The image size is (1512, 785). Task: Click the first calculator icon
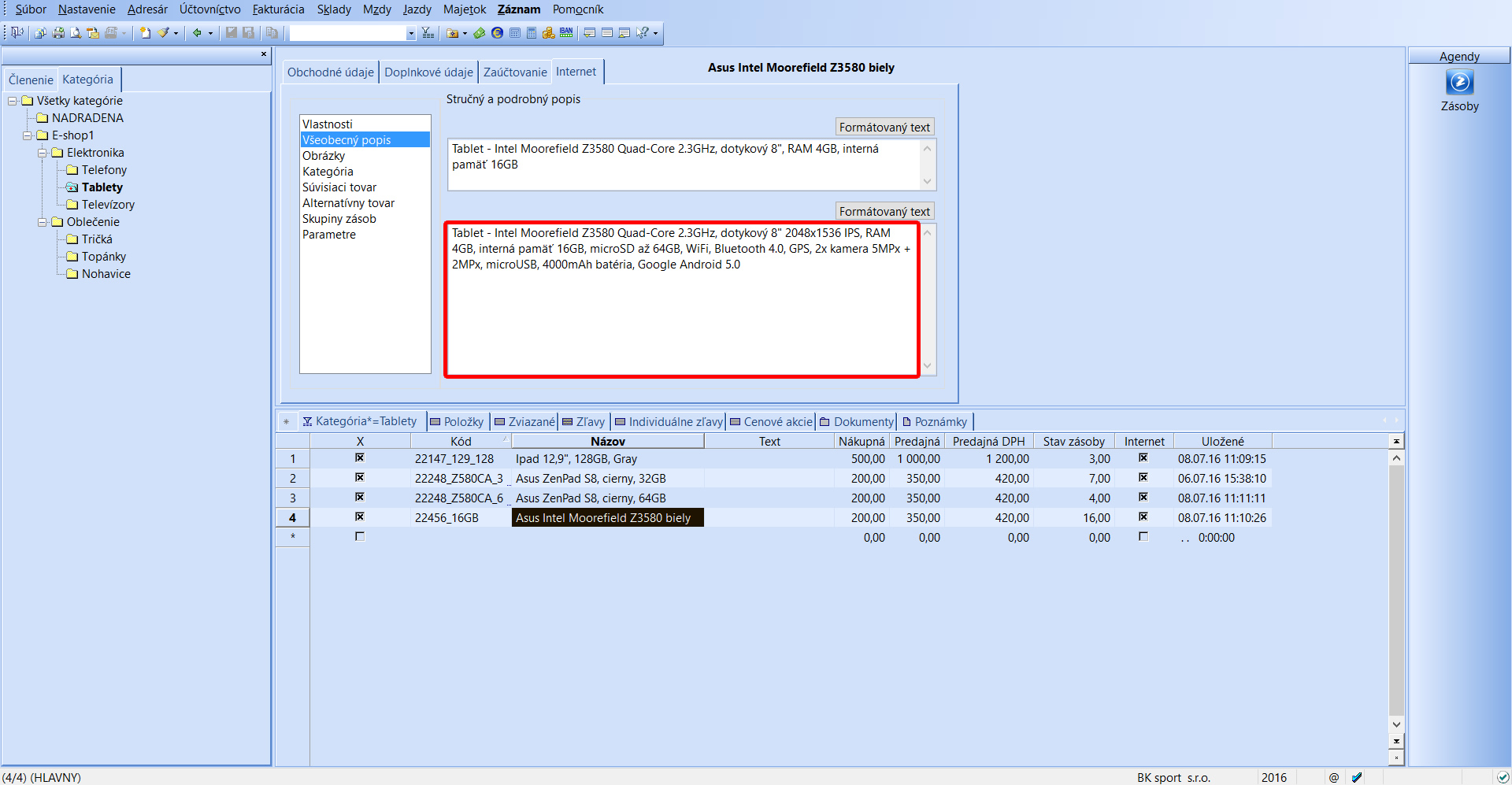pyautogui.click(x=515, y=32)
